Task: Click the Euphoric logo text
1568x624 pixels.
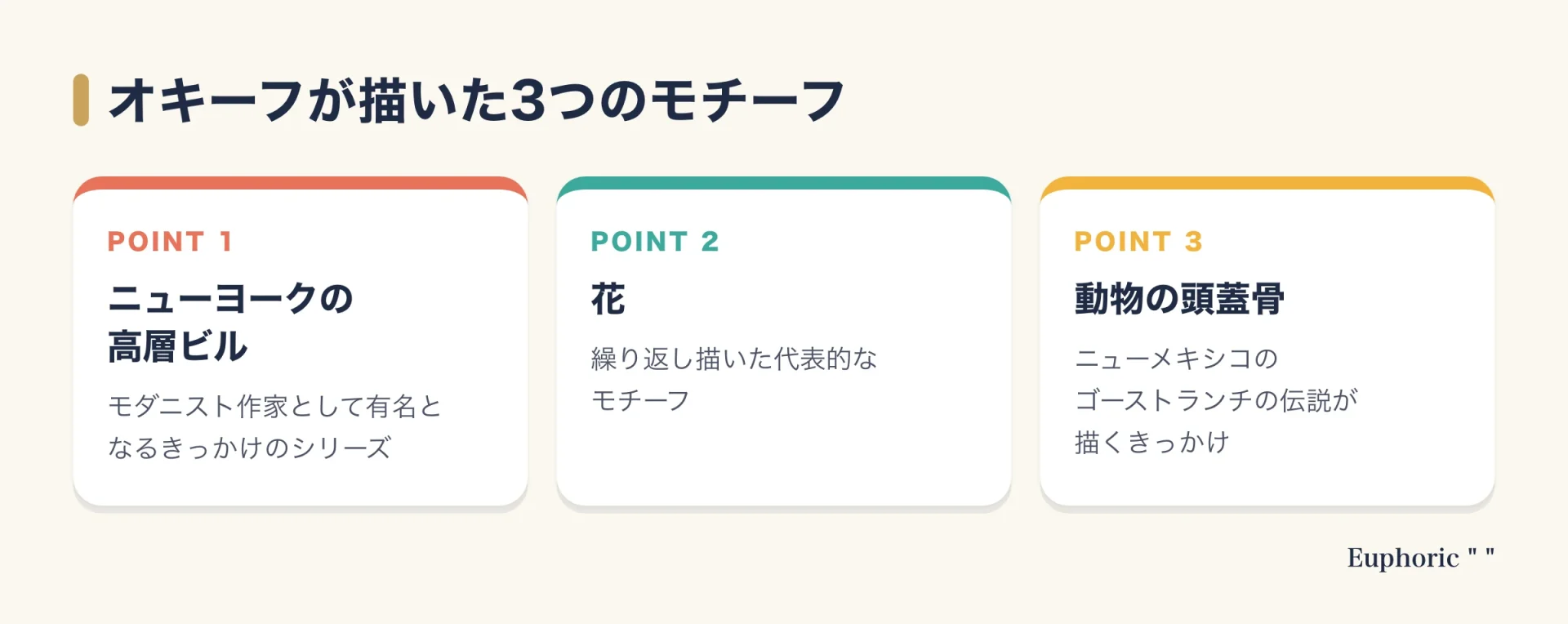Action: pos(1403,559)
